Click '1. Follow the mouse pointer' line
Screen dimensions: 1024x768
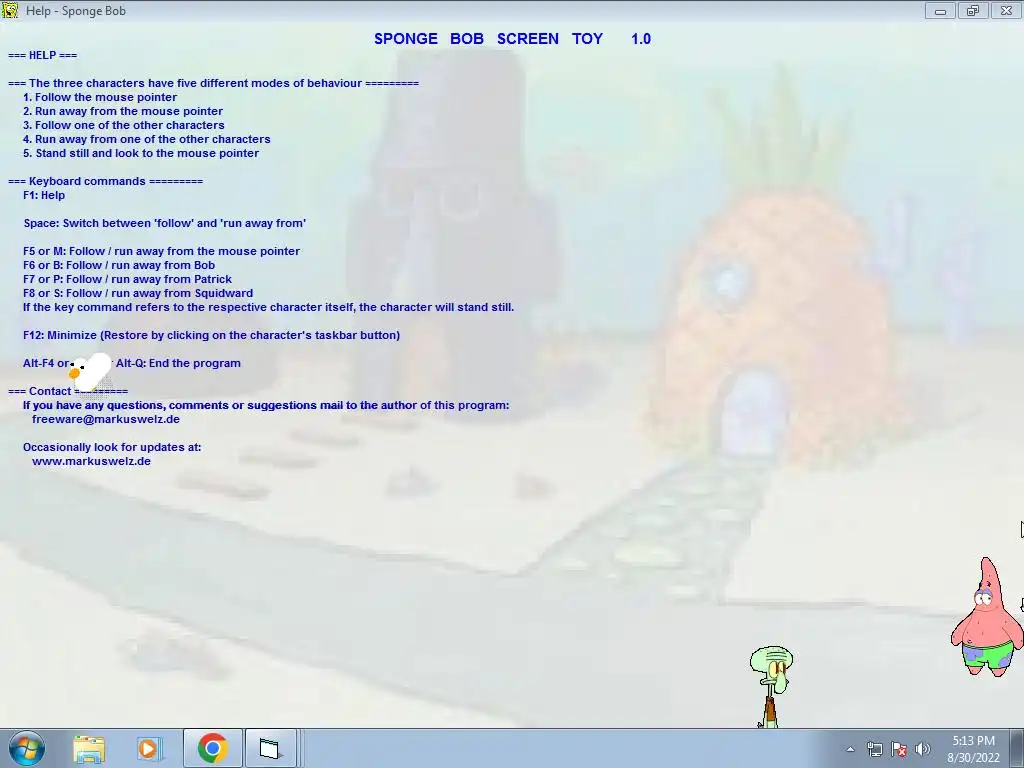point(100,97)
